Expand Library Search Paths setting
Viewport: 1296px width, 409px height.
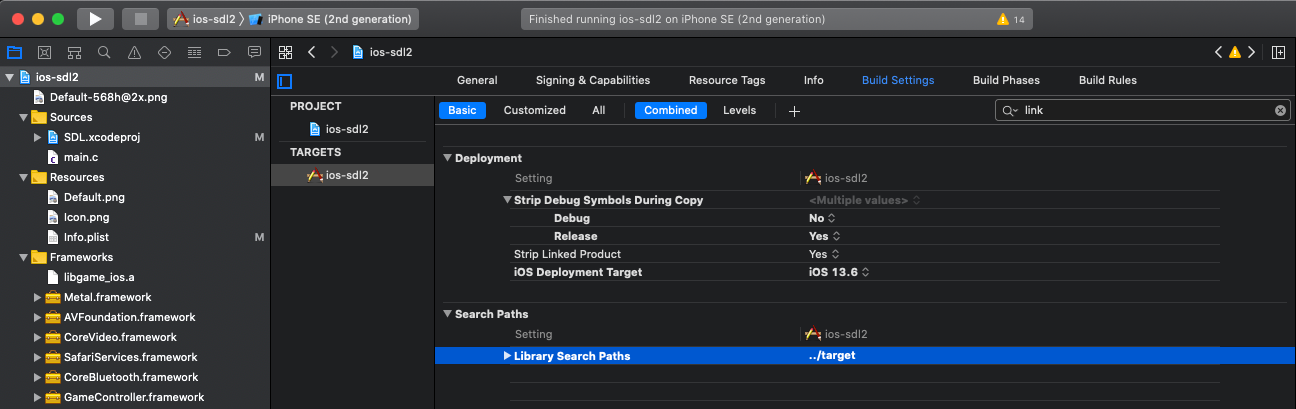(x=507, y=356)
